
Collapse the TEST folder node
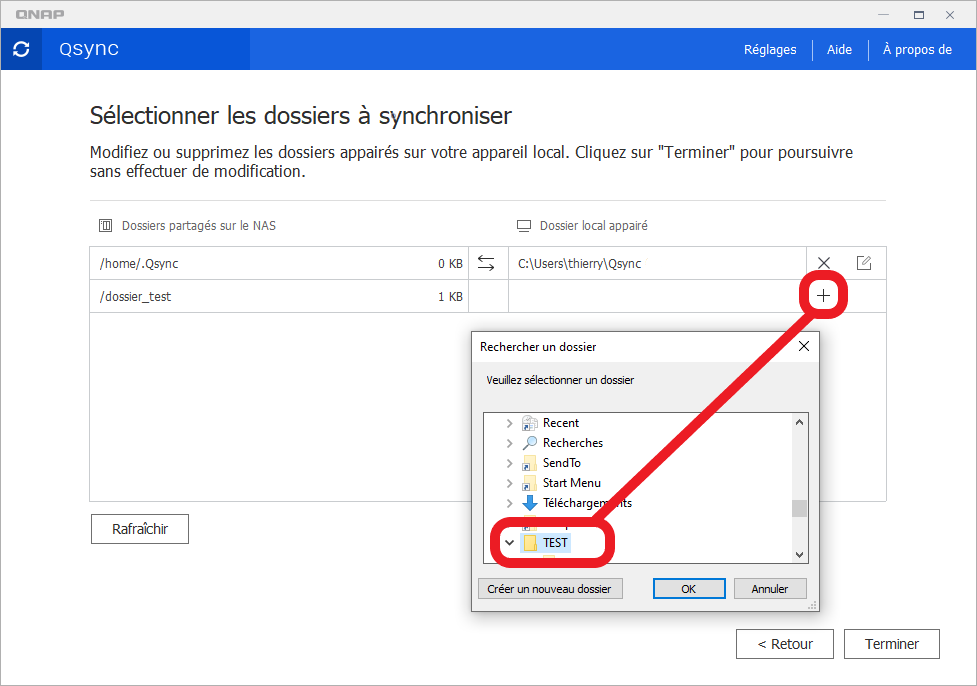pos(509,543)
